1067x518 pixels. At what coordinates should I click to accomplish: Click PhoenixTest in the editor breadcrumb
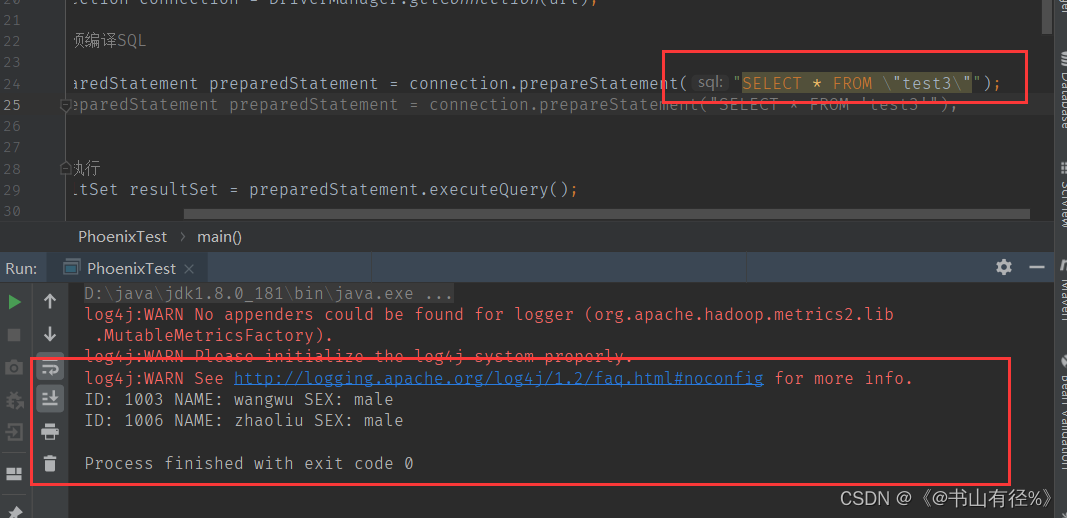[x=122, y=237]
